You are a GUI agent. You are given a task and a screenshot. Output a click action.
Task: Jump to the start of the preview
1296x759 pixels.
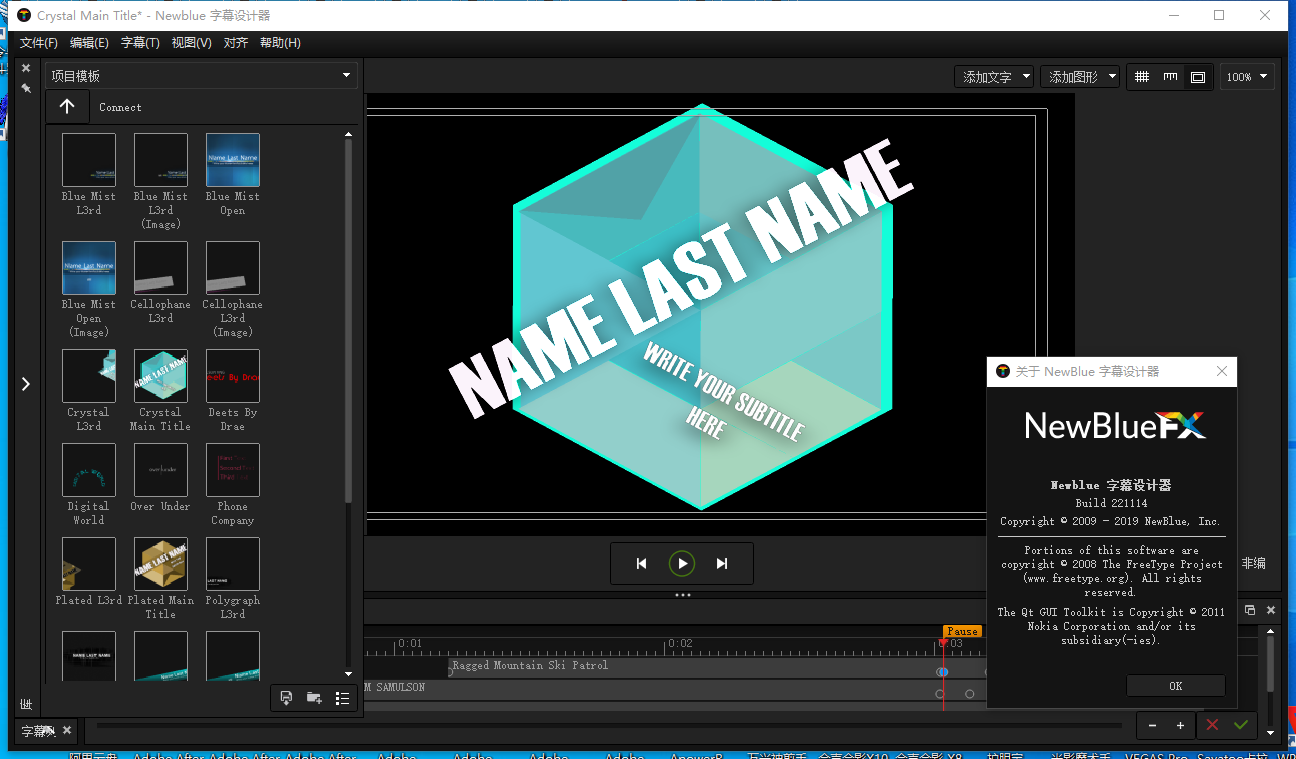pos(642,564)
